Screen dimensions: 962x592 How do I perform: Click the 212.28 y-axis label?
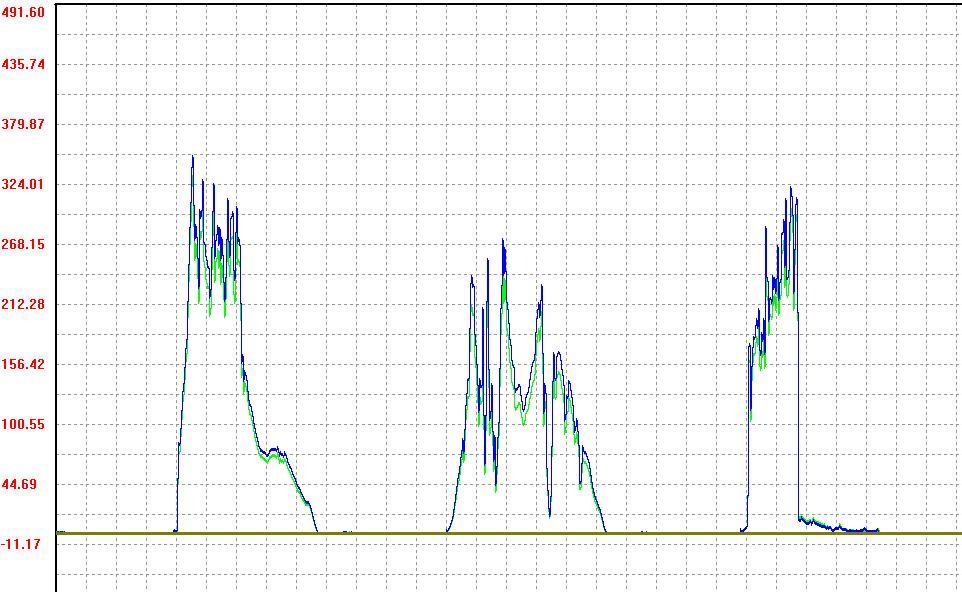click(x=23, y=304)
